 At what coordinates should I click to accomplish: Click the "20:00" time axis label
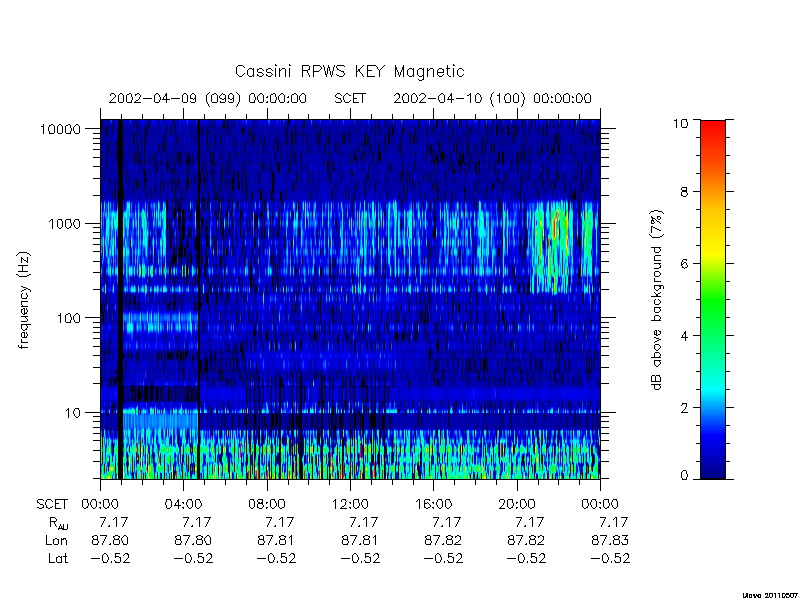pyautogui.click(x=517, y=505)
